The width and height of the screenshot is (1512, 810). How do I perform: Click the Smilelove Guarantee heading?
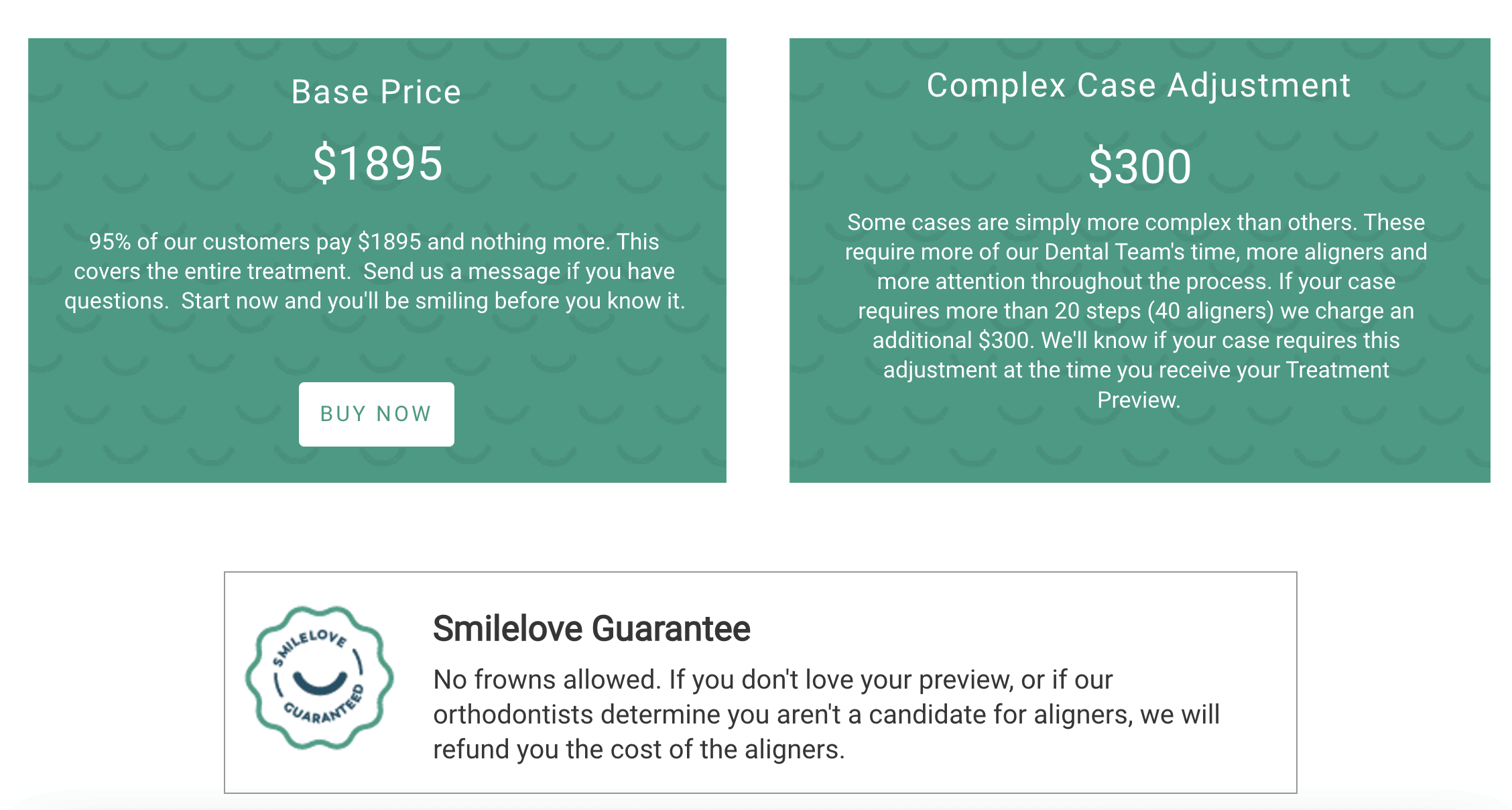592,628
